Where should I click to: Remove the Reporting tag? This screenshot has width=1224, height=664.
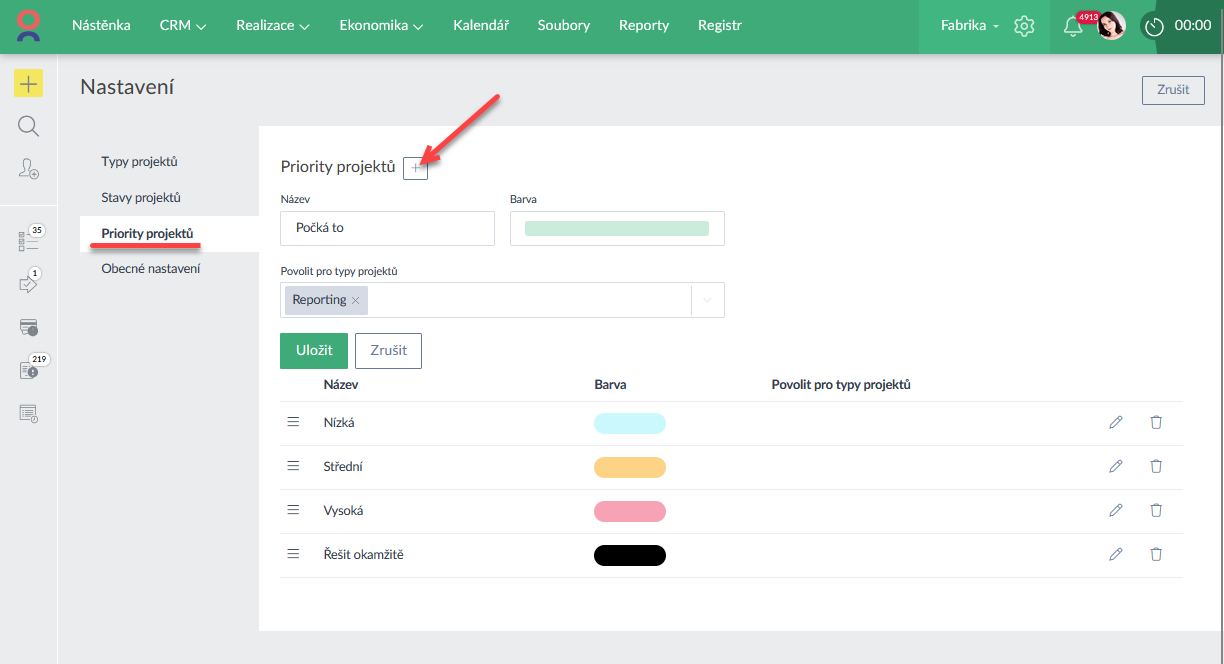(355, 300)
